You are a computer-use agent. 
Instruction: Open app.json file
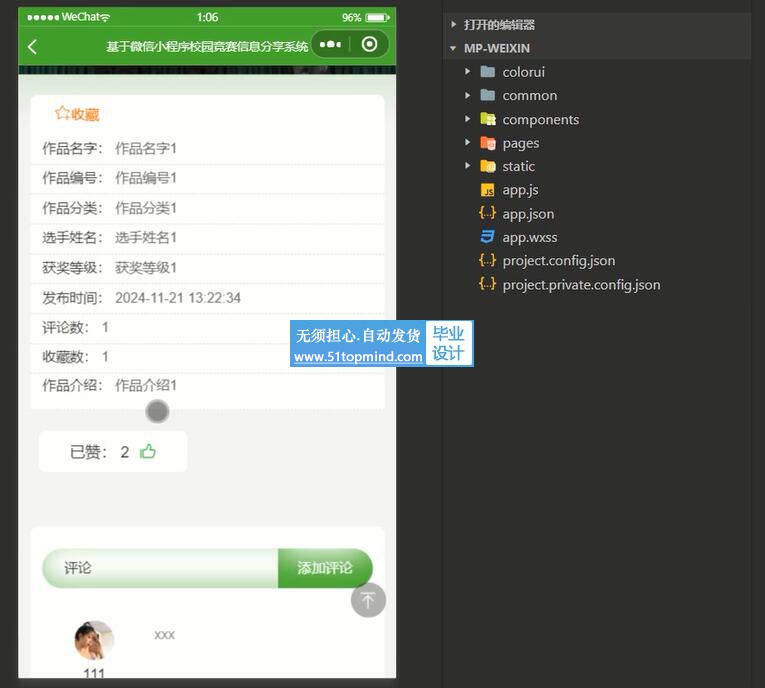tap(528, 214)
